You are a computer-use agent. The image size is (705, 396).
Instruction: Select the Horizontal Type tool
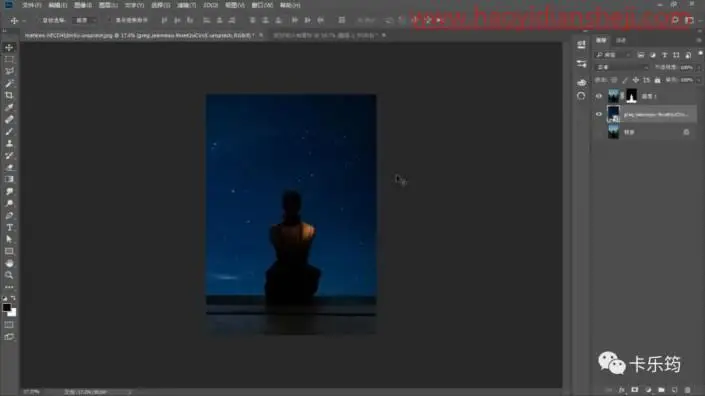tap(9, 227)
